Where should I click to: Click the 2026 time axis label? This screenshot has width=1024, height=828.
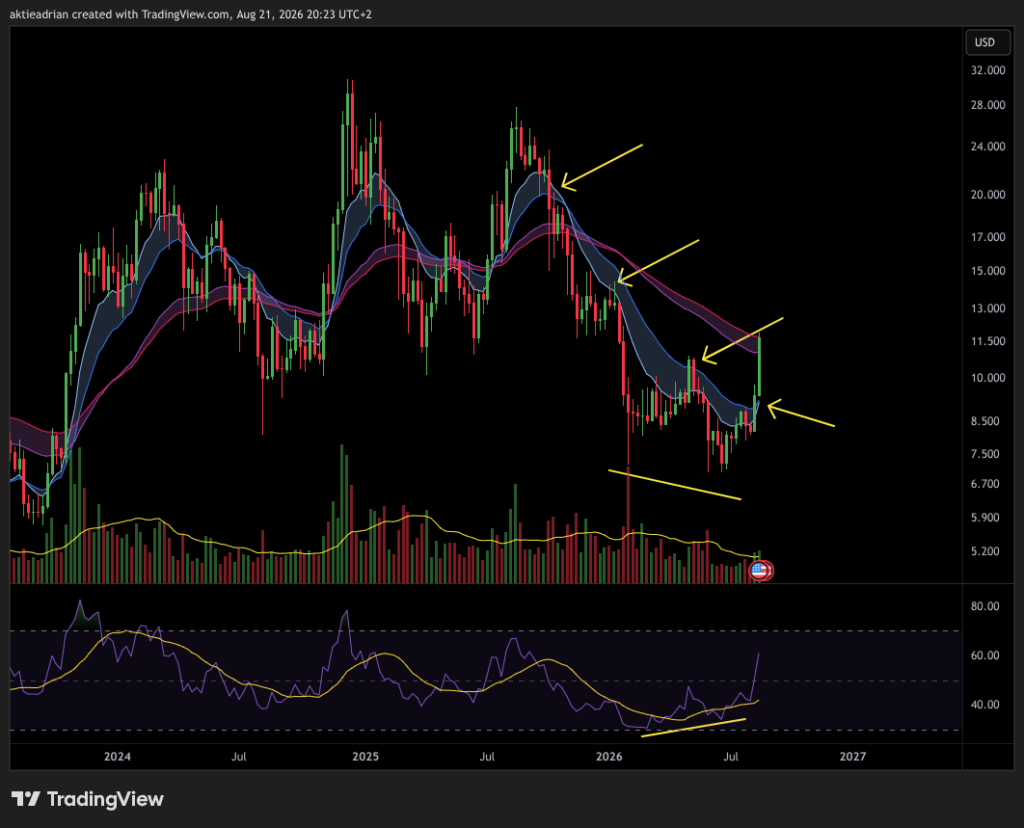[609, 757]
